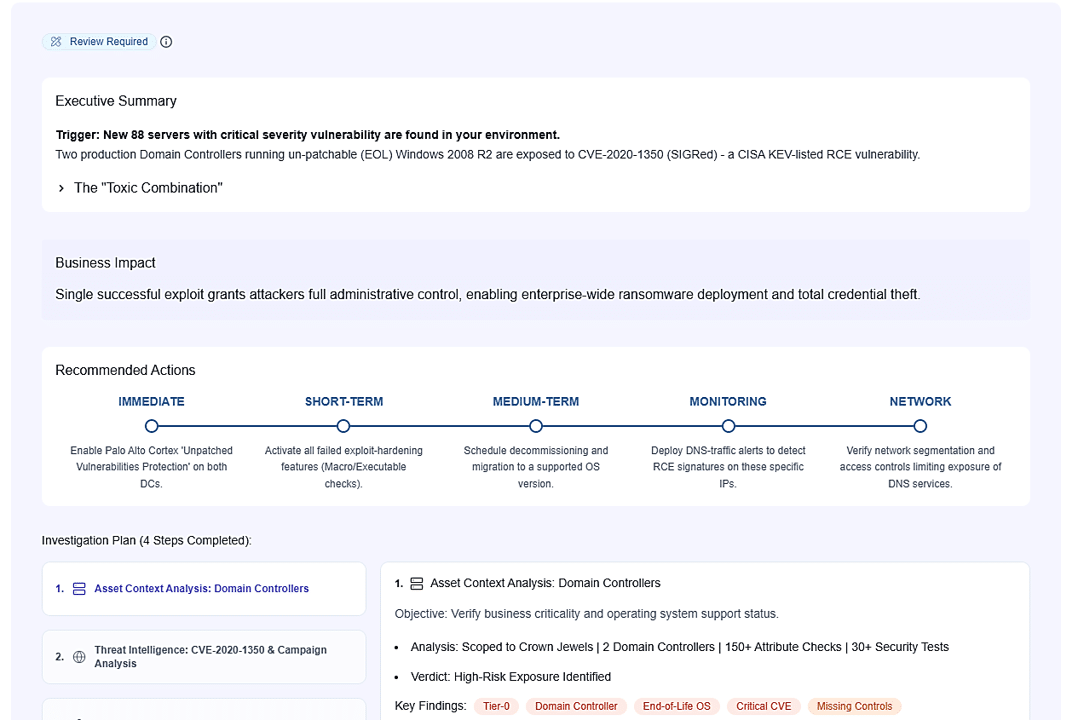1078x720 pixels.
Task: Click server icon in detail panel header
Action: point(417,583)
